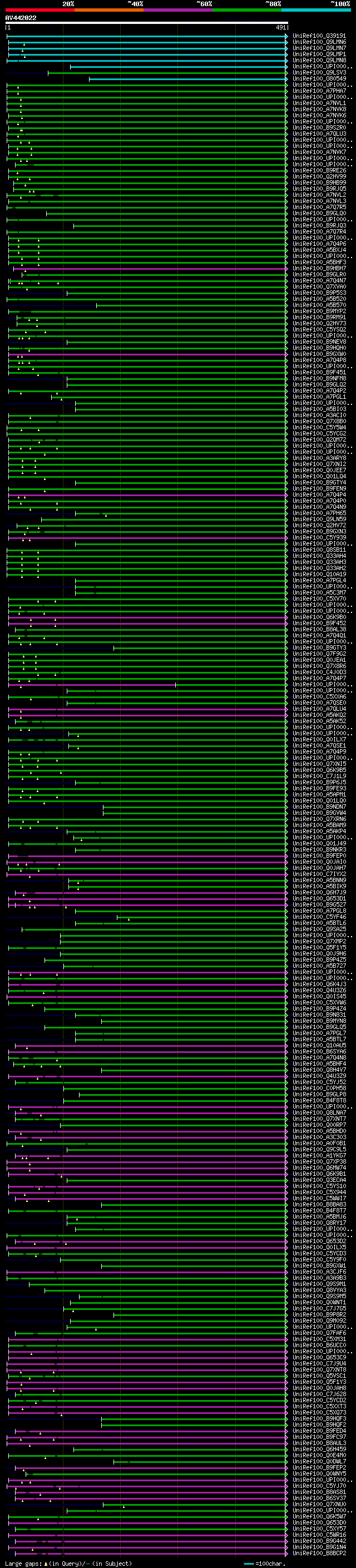Select hit label UniRef100_C4J0D3
The width and height of the screenshot is (356, 1568).
point(319,672)
